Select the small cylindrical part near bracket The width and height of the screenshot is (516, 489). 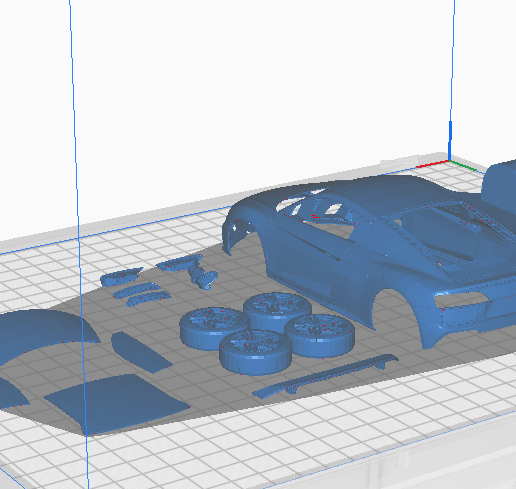point(203,278)
